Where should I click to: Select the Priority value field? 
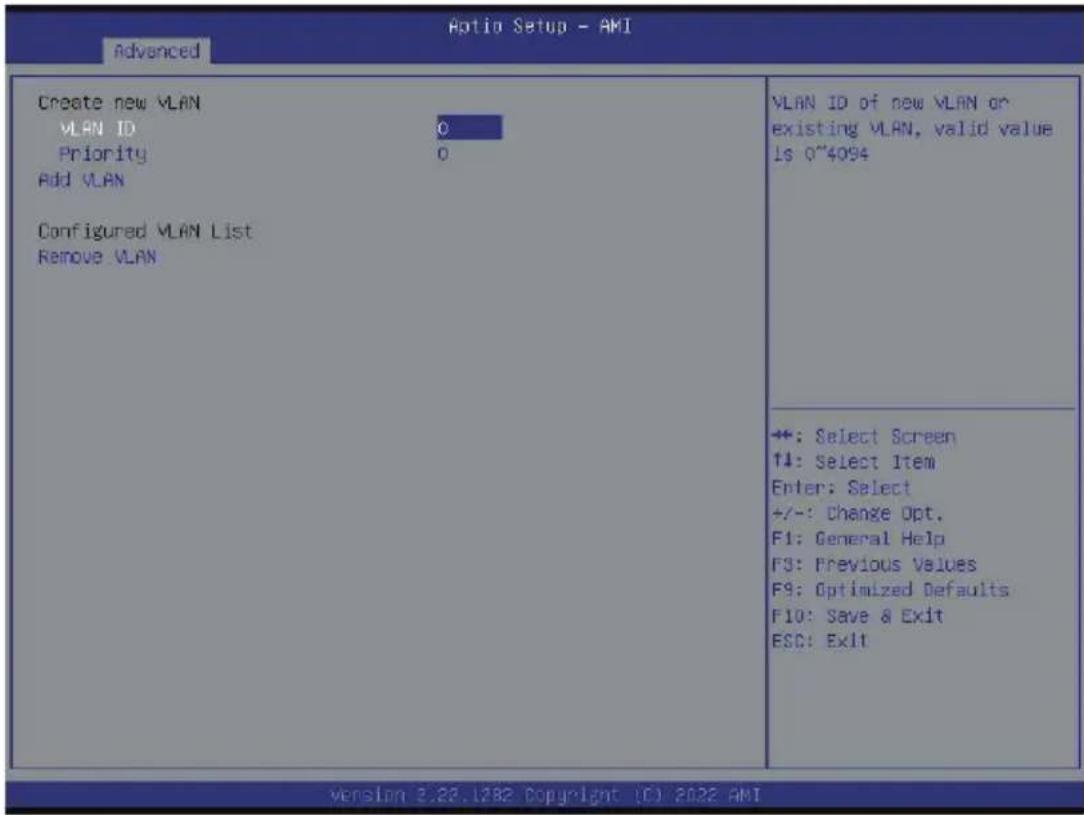(x=442, y=153)
